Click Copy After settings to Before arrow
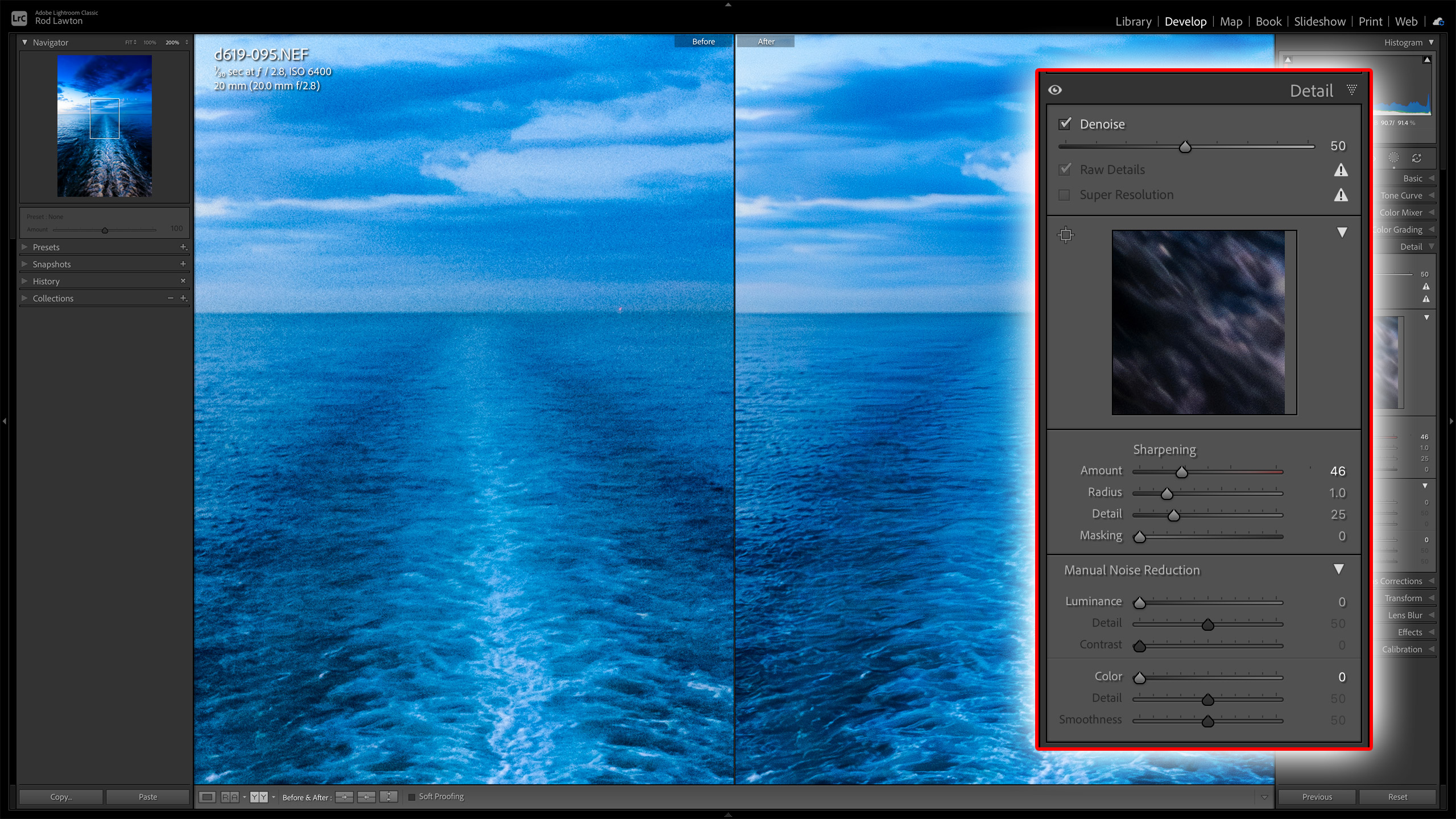The height and width of the screenshot is (819, 1456). (x=366, y=797)
